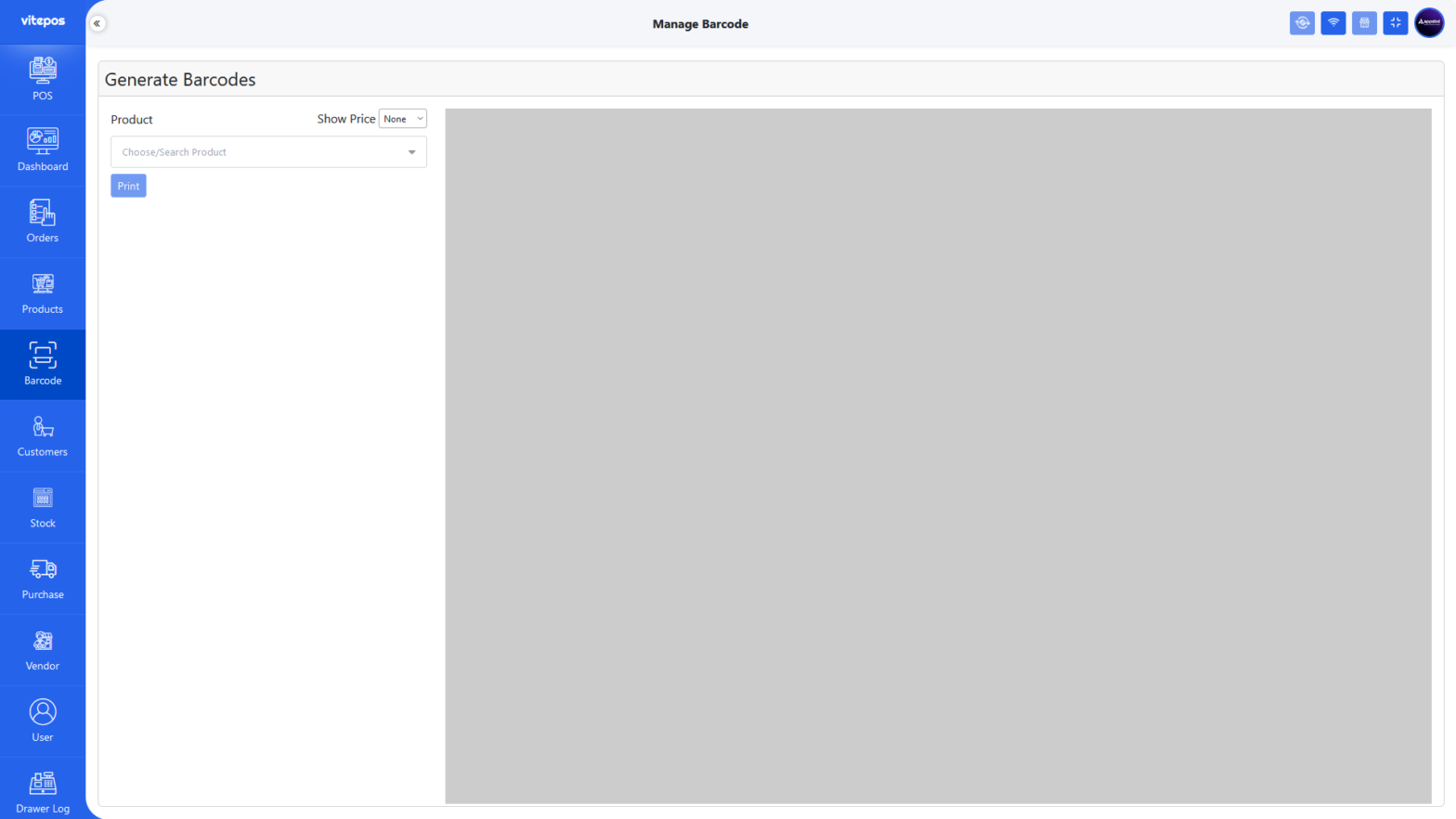Click the Print button

[128, 186]
